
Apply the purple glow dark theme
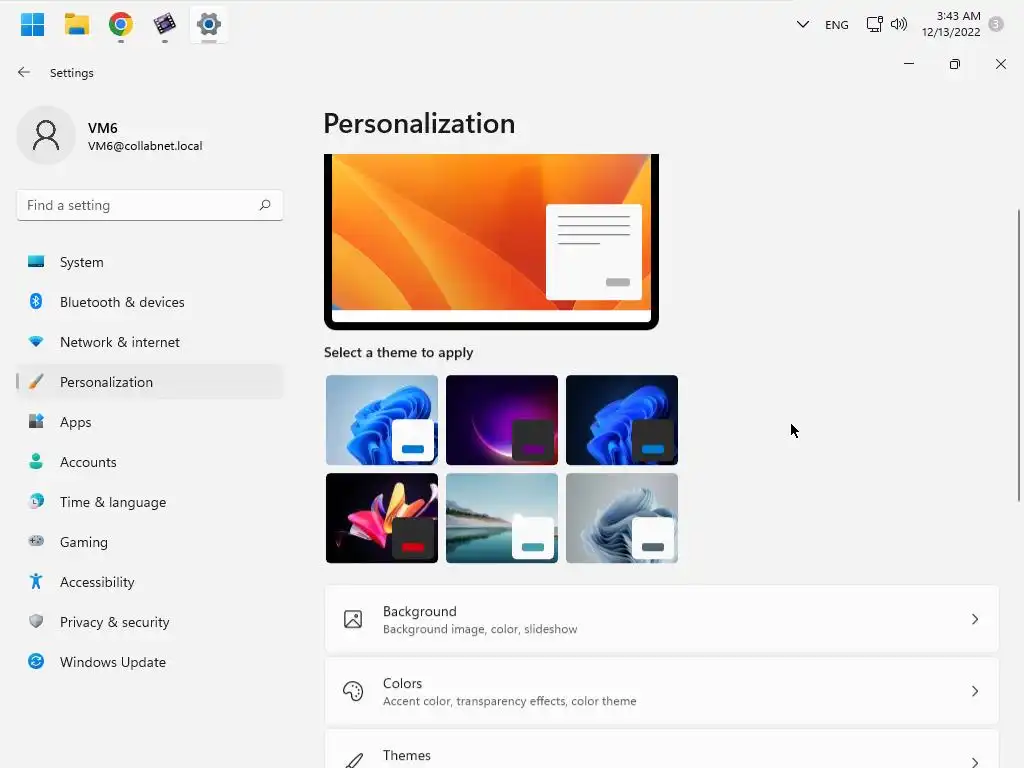[x=502, y=420]
